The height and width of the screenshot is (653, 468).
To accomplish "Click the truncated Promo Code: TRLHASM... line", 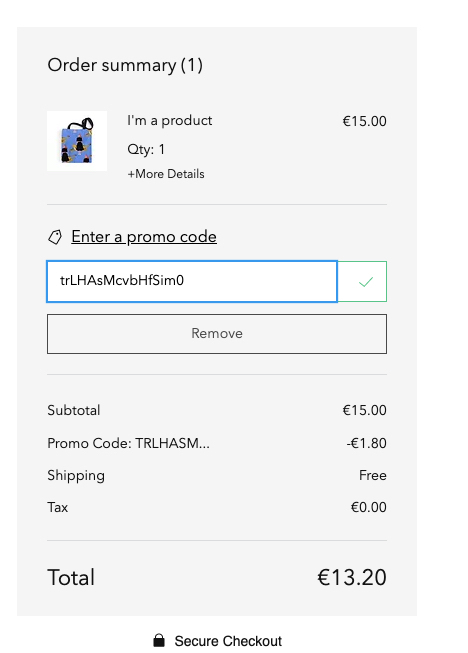I will click(x=129, y=443).
